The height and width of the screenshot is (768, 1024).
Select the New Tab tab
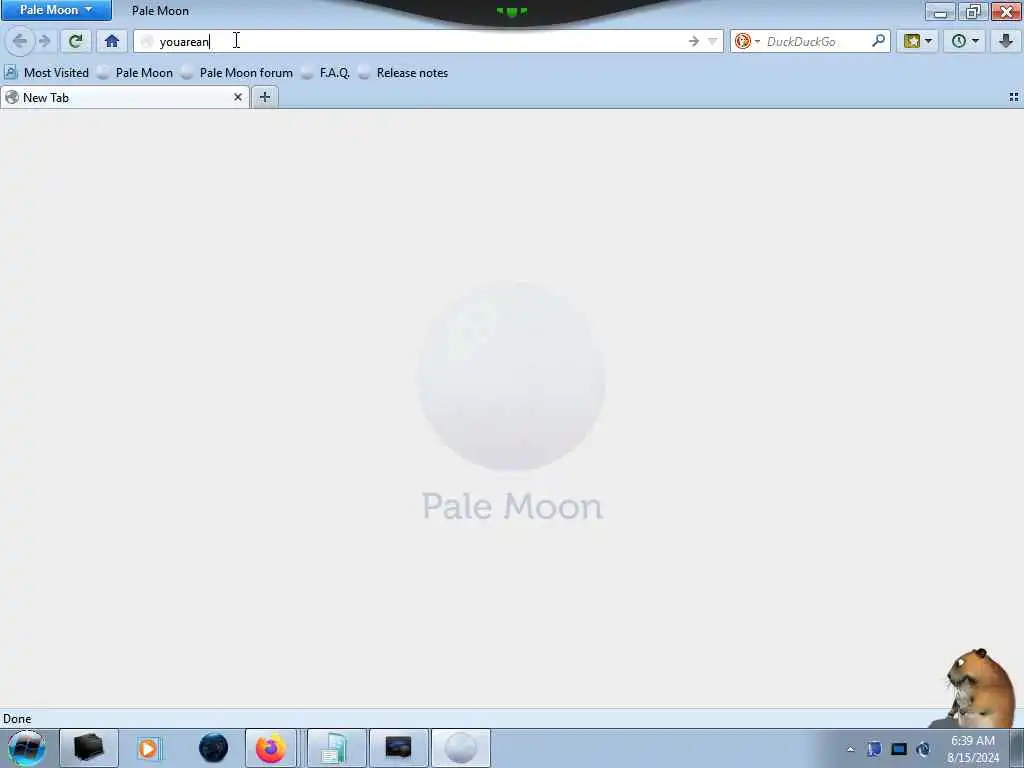click(x=124, y=97)
